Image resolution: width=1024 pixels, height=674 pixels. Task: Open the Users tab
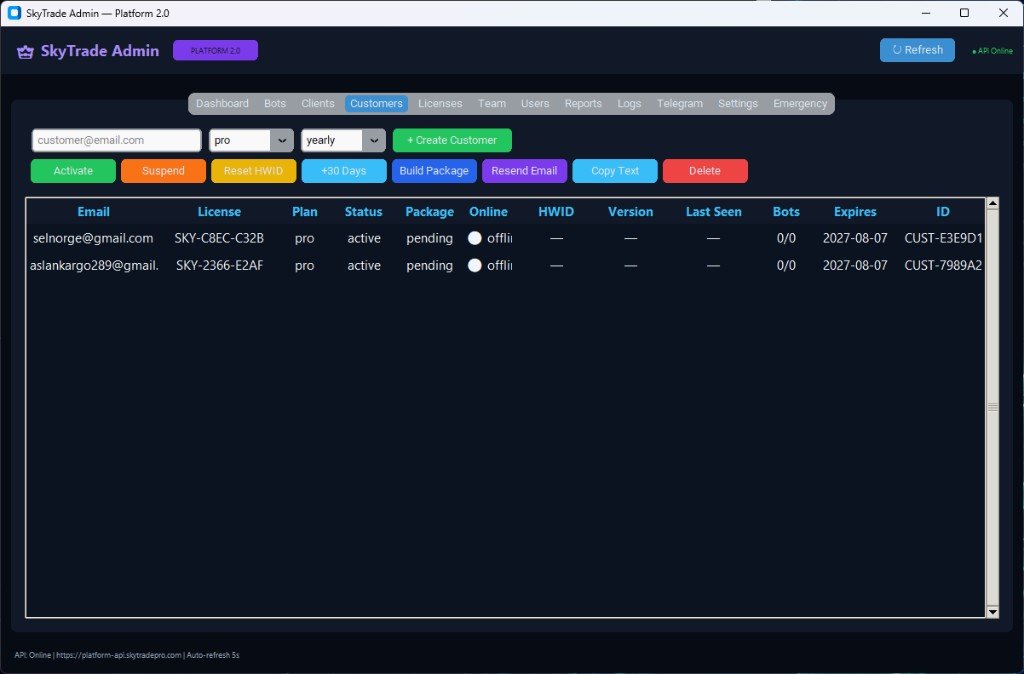535,104
